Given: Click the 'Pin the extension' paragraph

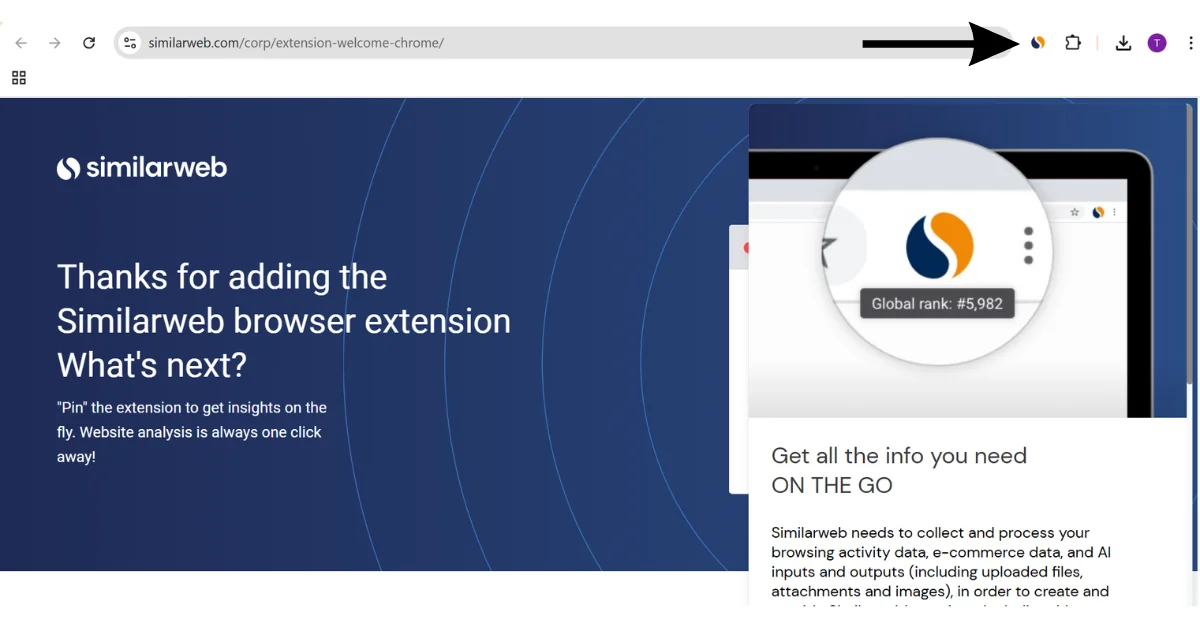Looking at the screenshot, I should click(192, 432).
